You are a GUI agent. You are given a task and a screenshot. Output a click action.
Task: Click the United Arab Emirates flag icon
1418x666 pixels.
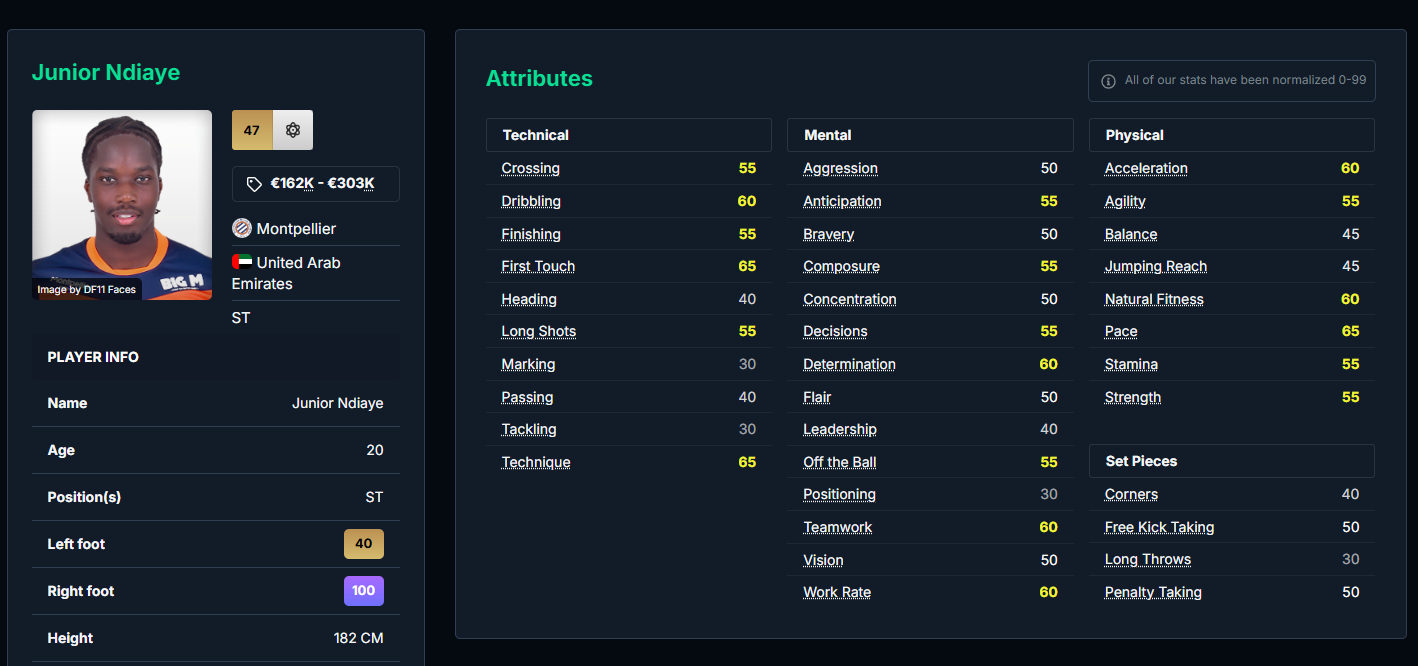click(x=242, y=262)
